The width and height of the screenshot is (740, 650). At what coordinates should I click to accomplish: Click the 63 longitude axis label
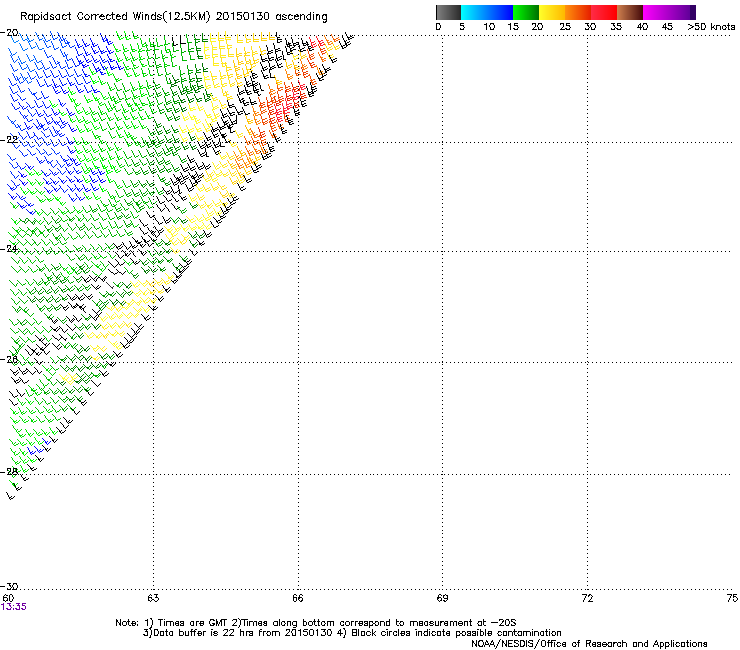153,598
